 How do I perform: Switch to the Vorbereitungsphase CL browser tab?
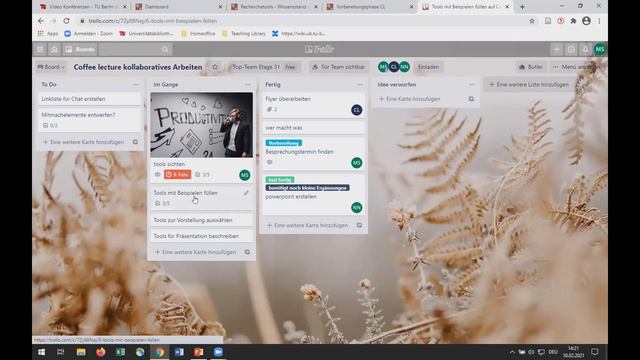click(369, 7)
